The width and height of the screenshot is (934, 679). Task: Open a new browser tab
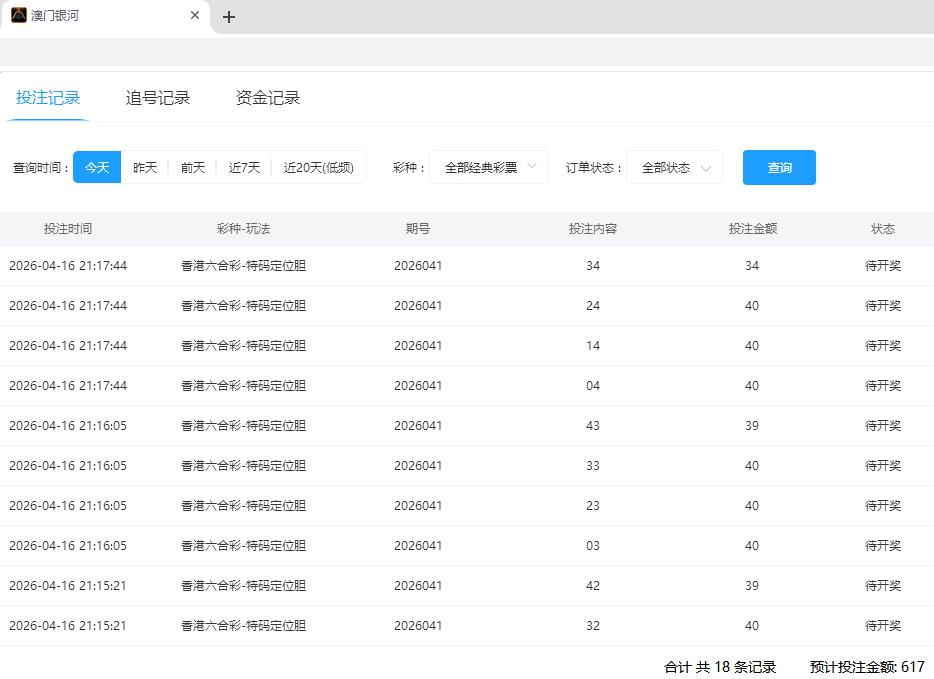[229, 17]
